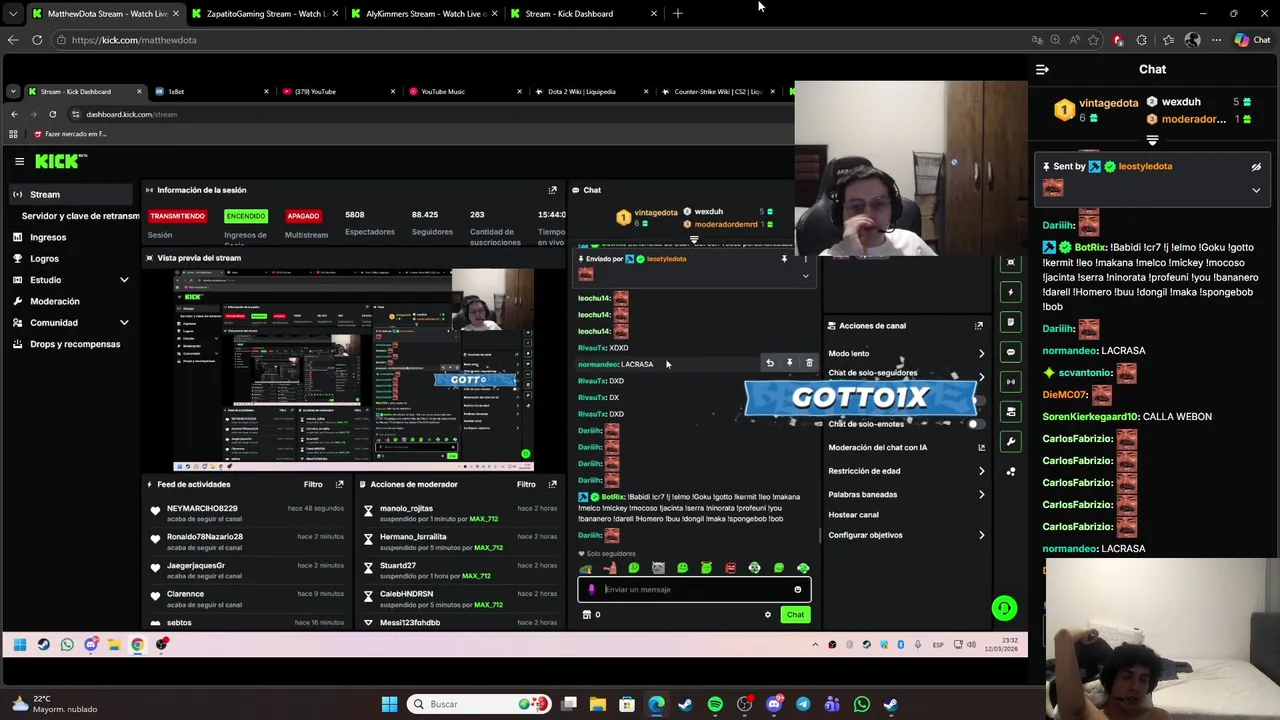Image resolution: width=1280 pixels, height=720 pixels.
Task: Open emoji picker in message box
Action: click(x=797, y=589)
